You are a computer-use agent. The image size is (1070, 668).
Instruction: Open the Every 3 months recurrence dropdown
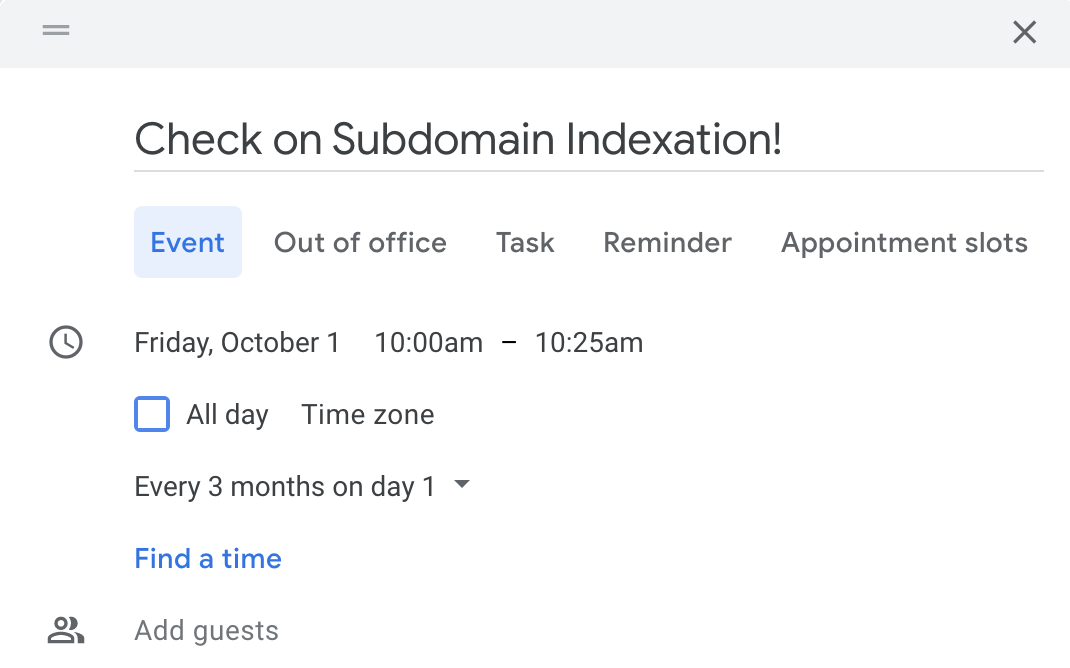pos(285,487)
